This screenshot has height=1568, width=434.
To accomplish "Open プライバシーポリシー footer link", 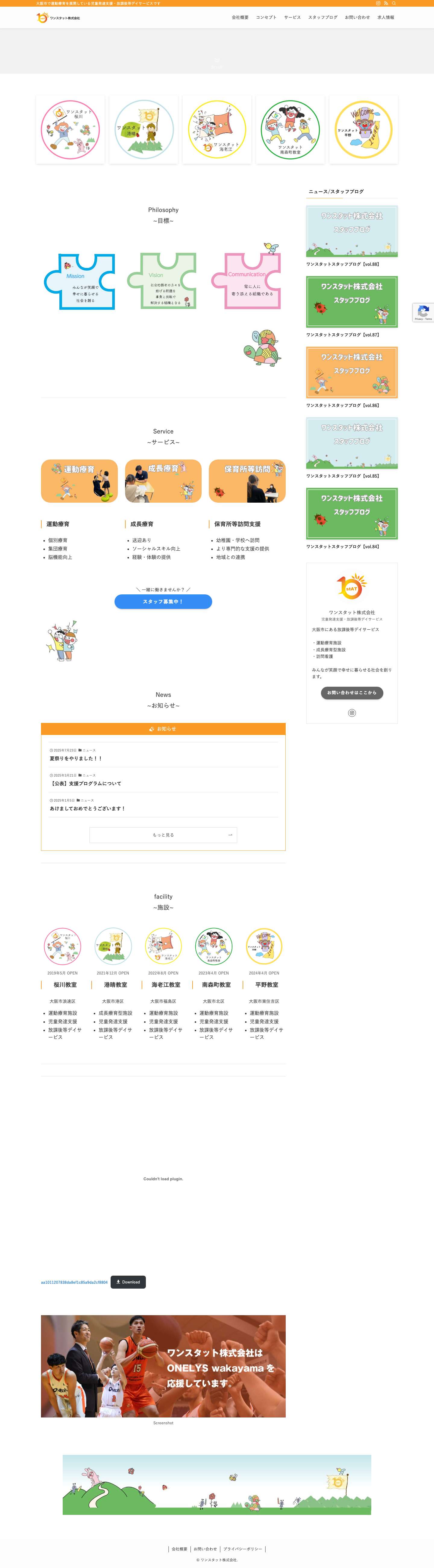I will pyautogui.click(x=243, y=1548).
